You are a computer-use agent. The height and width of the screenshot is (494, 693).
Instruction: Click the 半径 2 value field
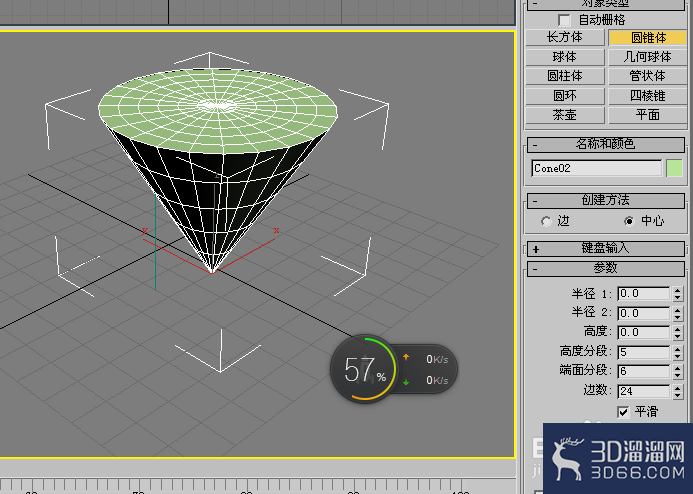pos(644,313)
